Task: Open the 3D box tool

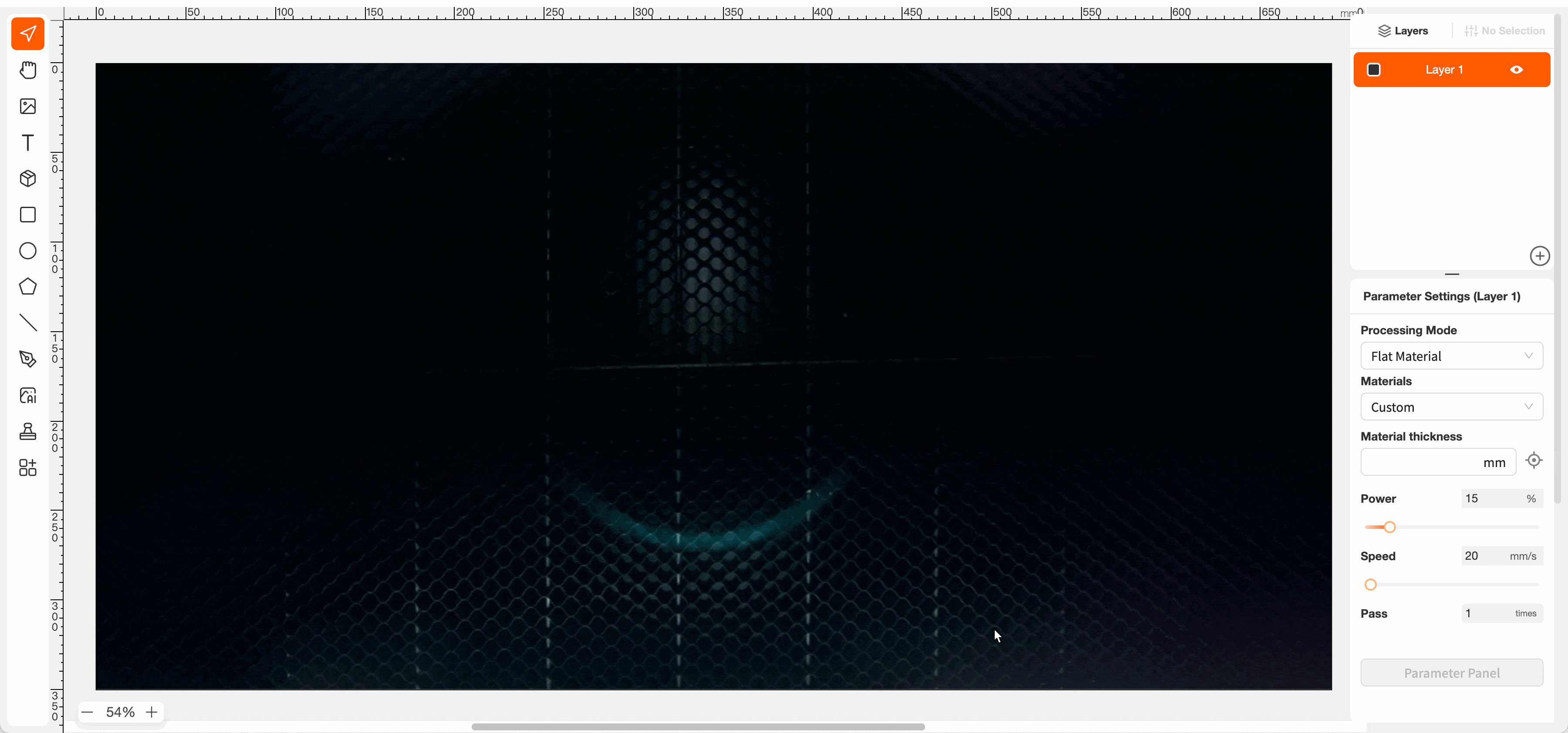Action: coord(27,178)
